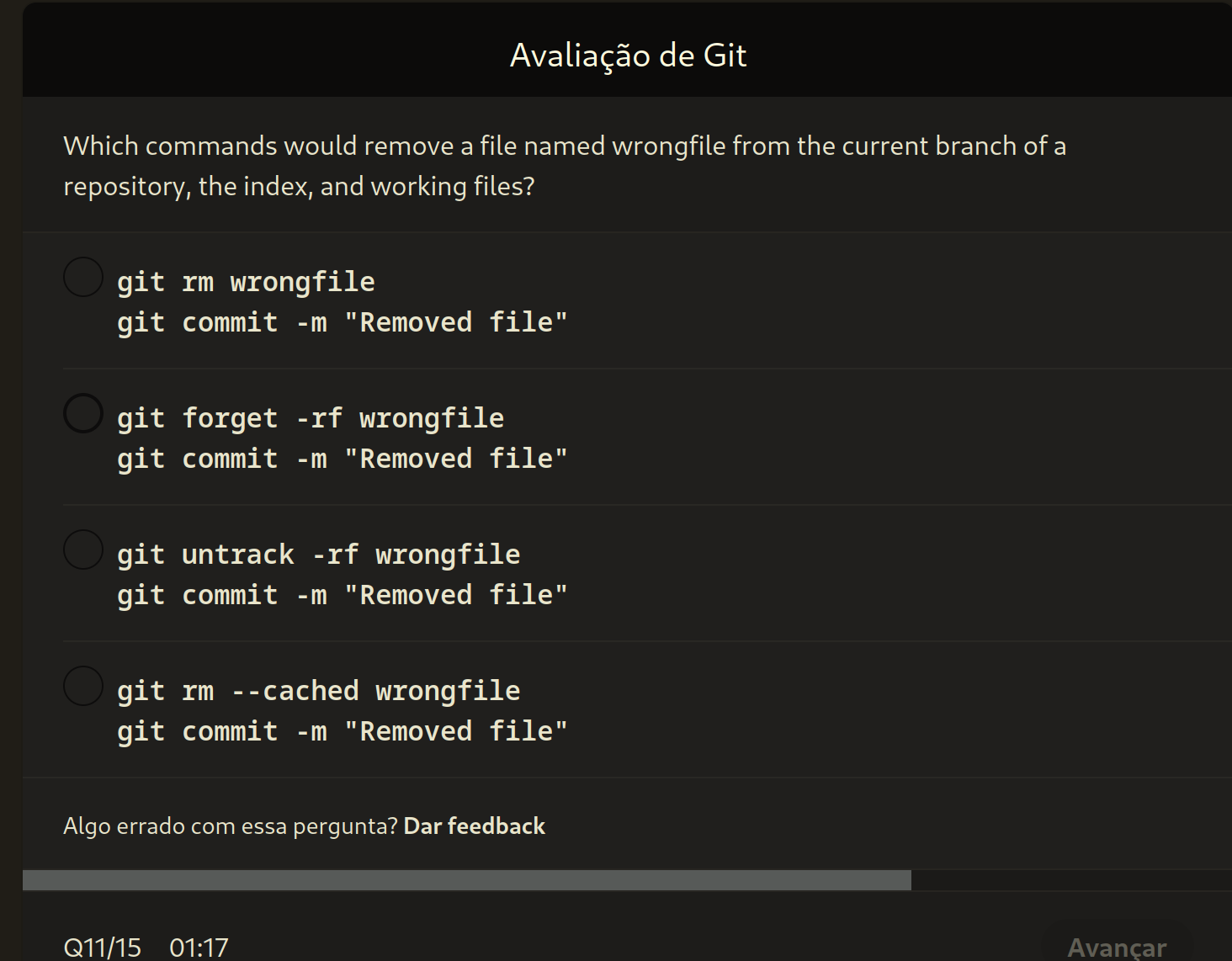The image size is (1232, 961).
Task: Click the first answer row text
Action: [244, 281]
